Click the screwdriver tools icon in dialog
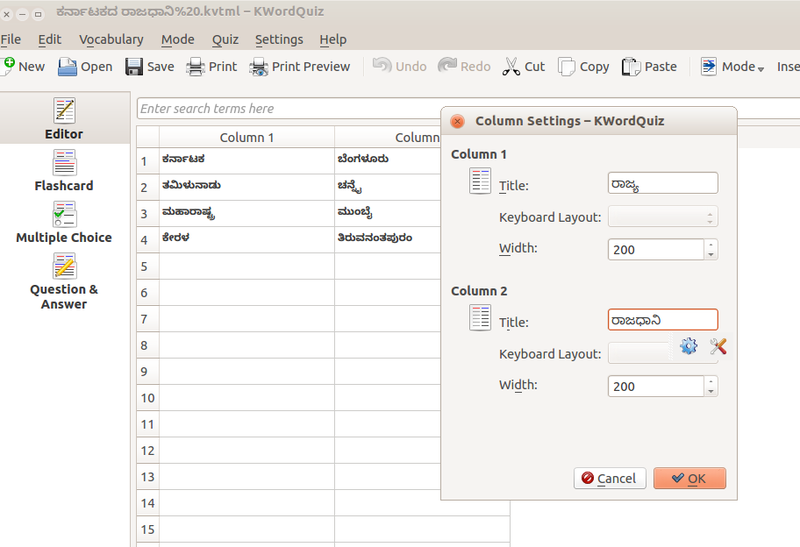 (718, 346)
